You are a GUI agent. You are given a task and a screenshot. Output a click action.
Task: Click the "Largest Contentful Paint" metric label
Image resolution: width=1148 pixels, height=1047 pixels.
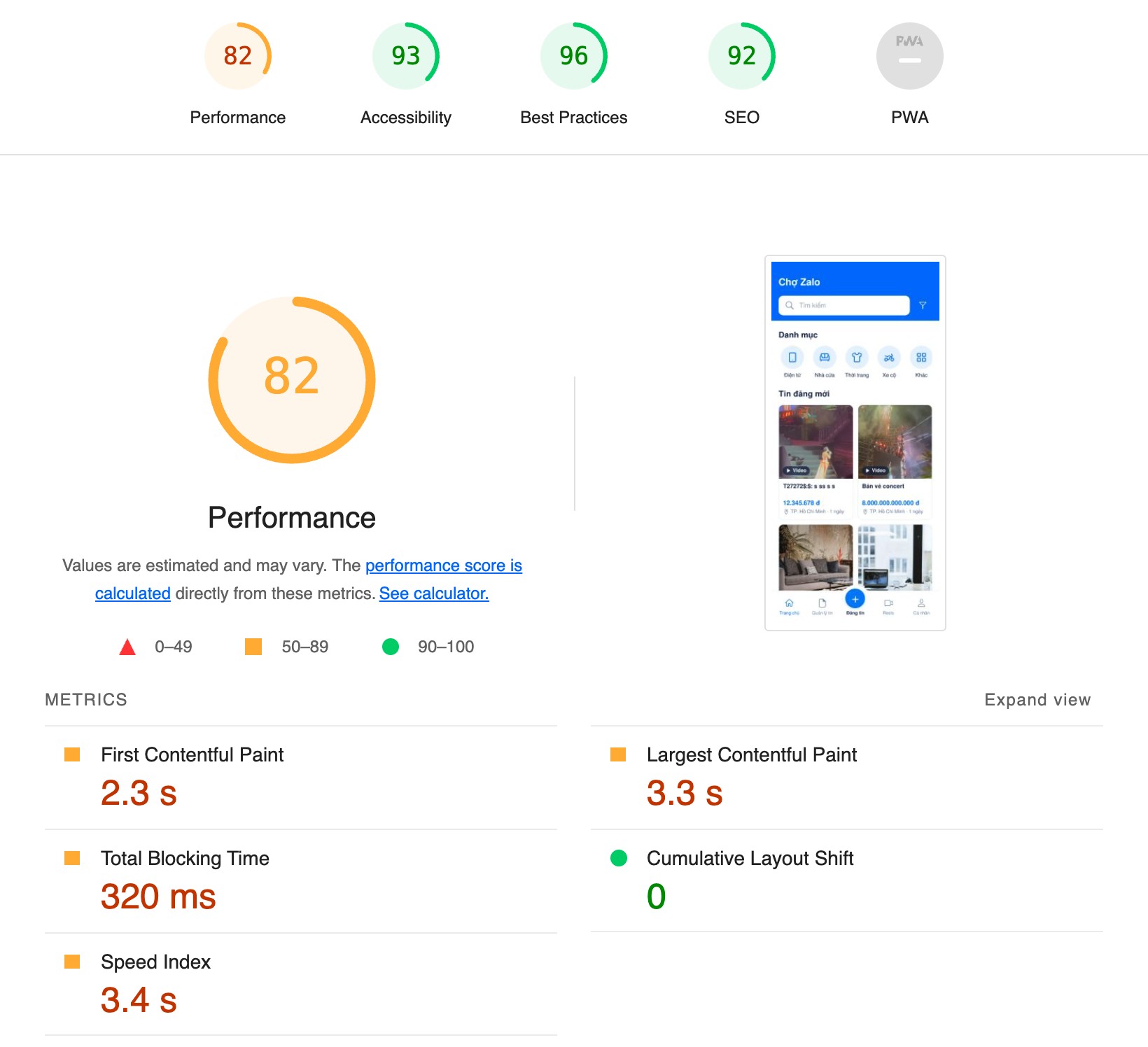pyautogui.click(x=752, y=754)
